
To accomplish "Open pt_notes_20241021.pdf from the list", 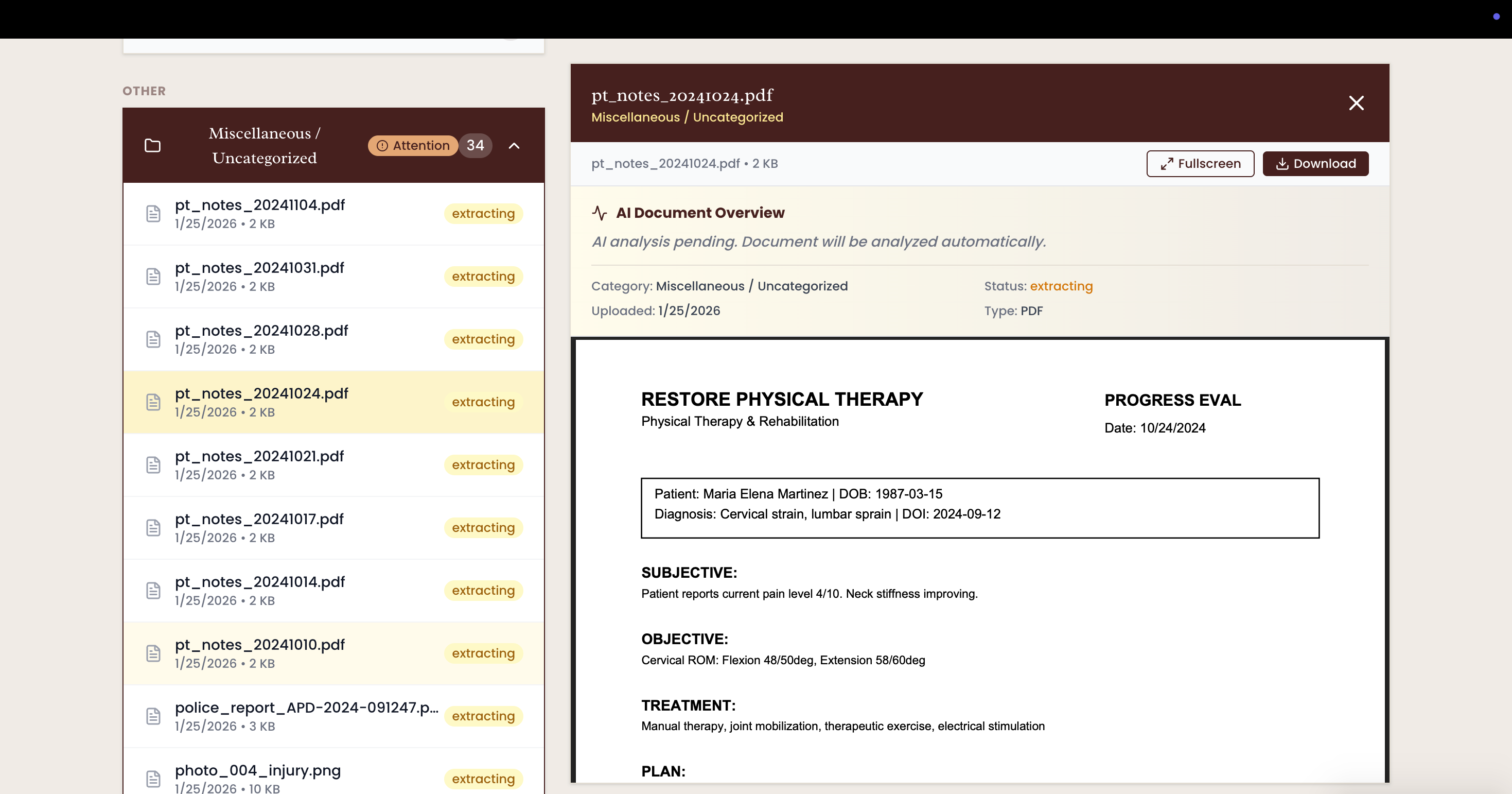I will pos(259,457).
